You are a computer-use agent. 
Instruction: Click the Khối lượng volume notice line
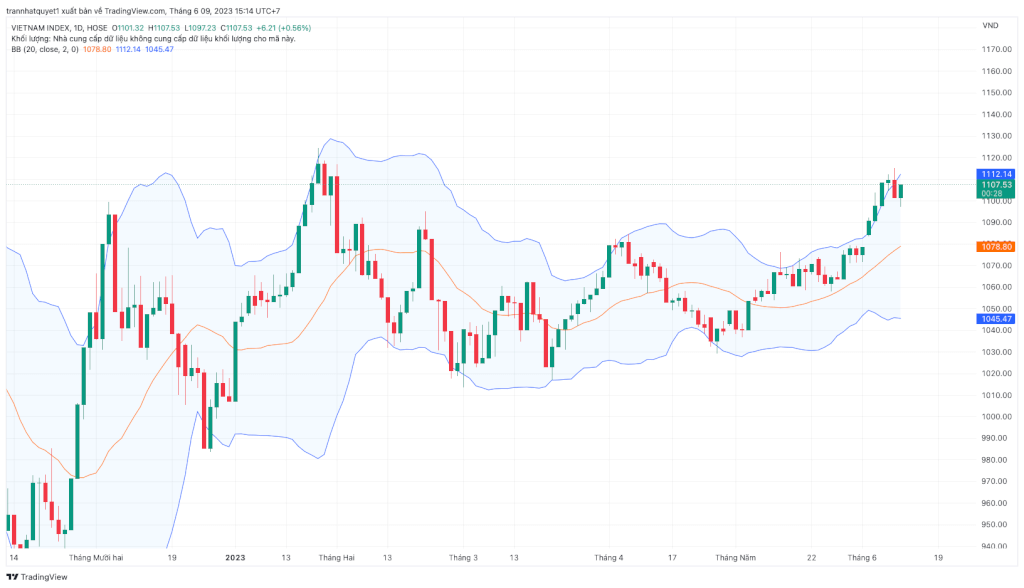click(153, 39)
